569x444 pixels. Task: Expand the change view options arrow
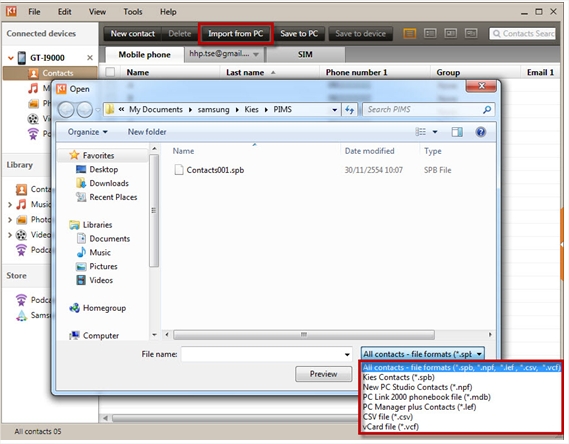[x=435, y=132]
